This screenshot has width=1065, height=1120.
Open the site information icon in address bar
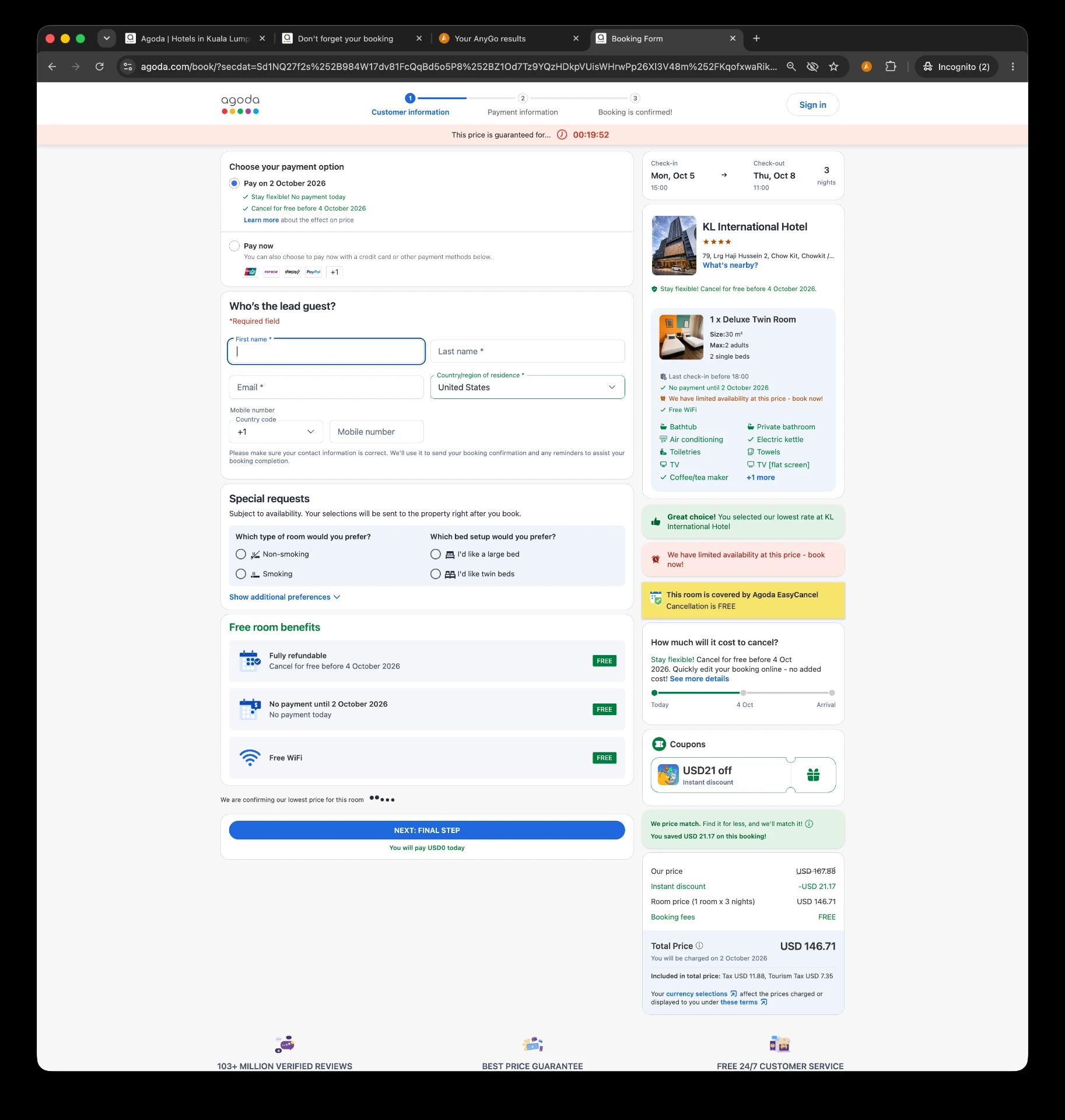pos(128,66)
